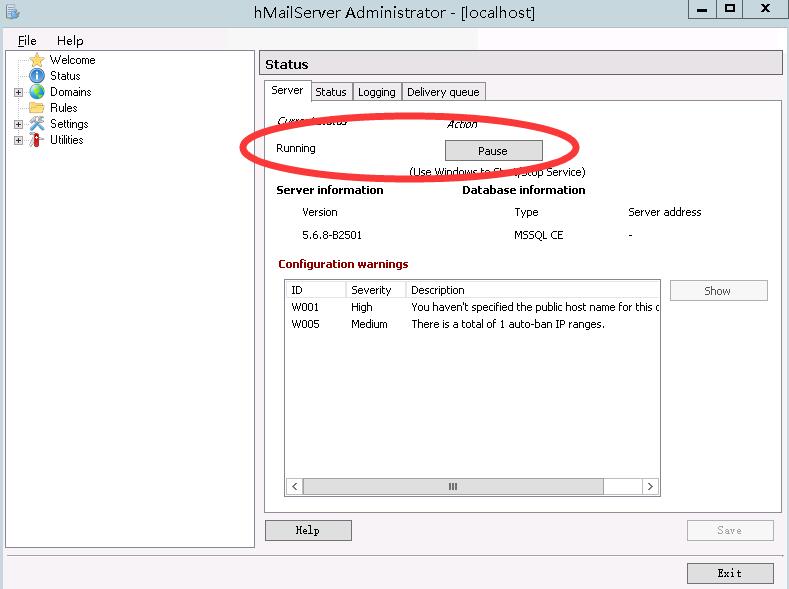Switch to the Delivery queue tab

443,92
